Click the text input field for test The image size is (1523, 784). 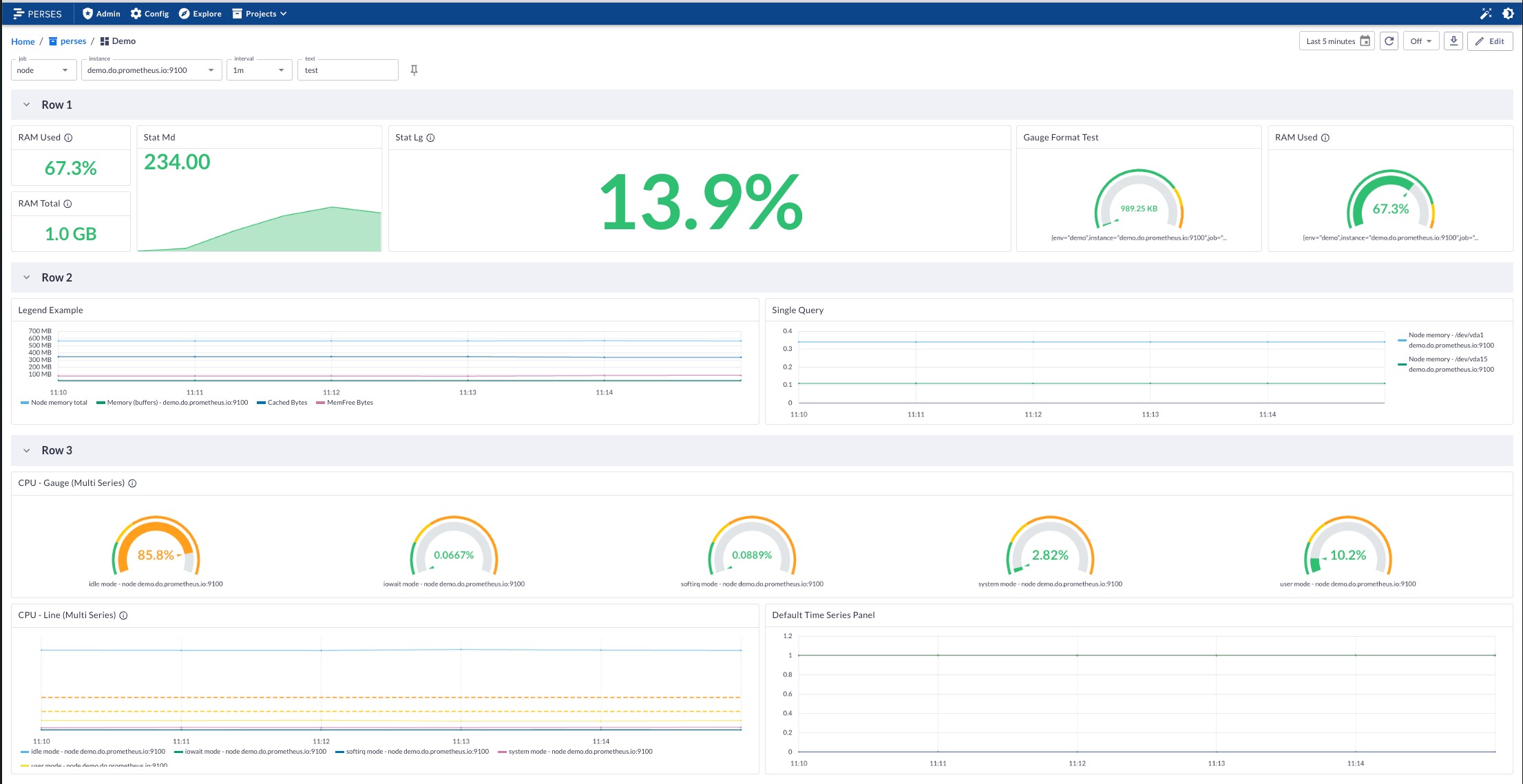[x=349, y=69]
